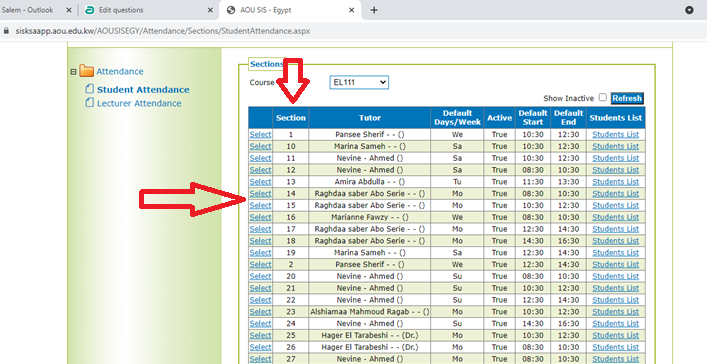Open a new browser tab
707x364 pixels.
click(374, 10)
